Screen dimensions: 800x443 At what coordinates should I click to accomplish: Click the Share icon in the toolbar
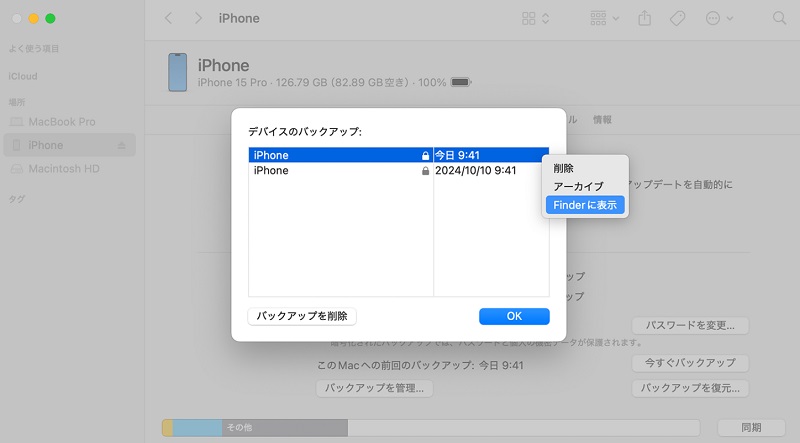pos(644,18)
